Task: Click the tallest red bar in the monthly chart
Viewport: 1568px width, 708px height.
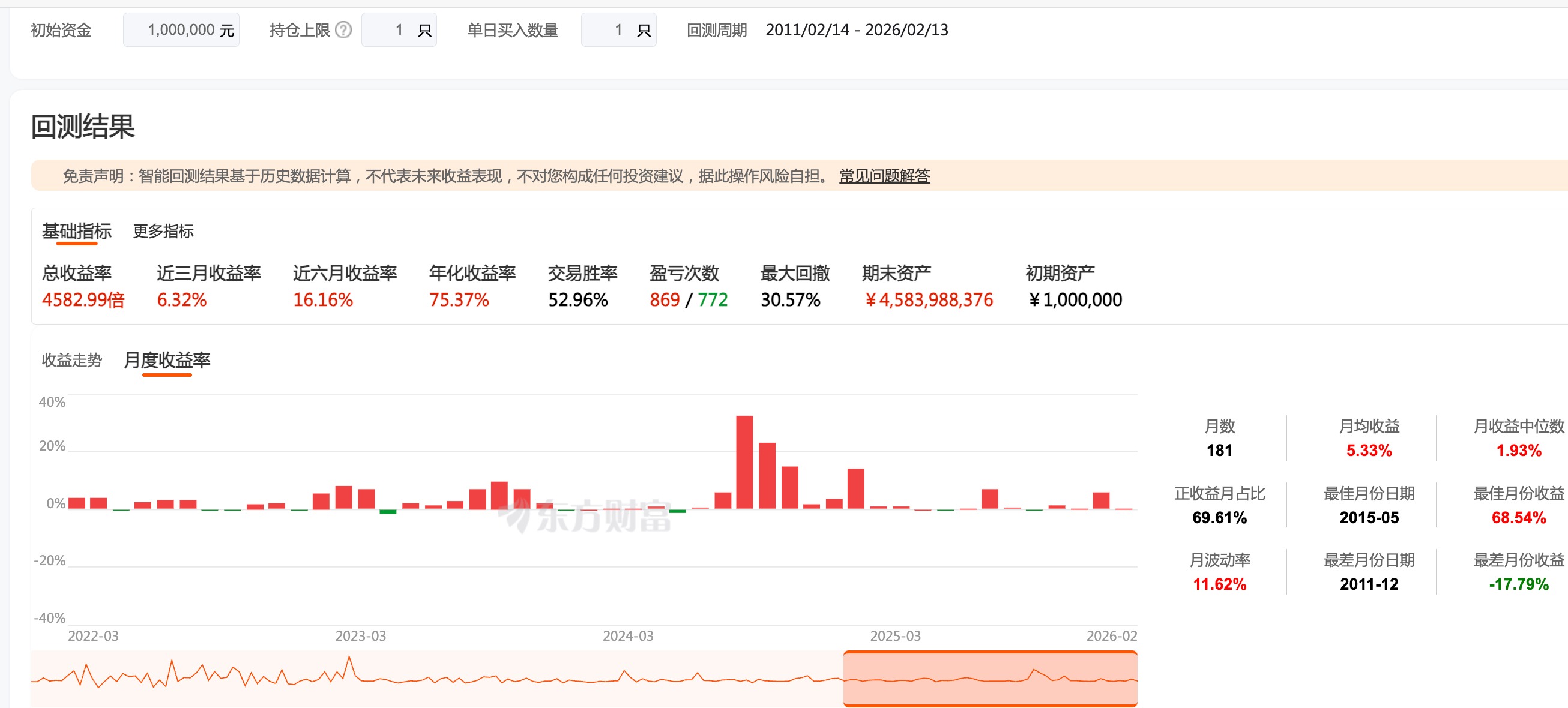Action: coord(744,462)
